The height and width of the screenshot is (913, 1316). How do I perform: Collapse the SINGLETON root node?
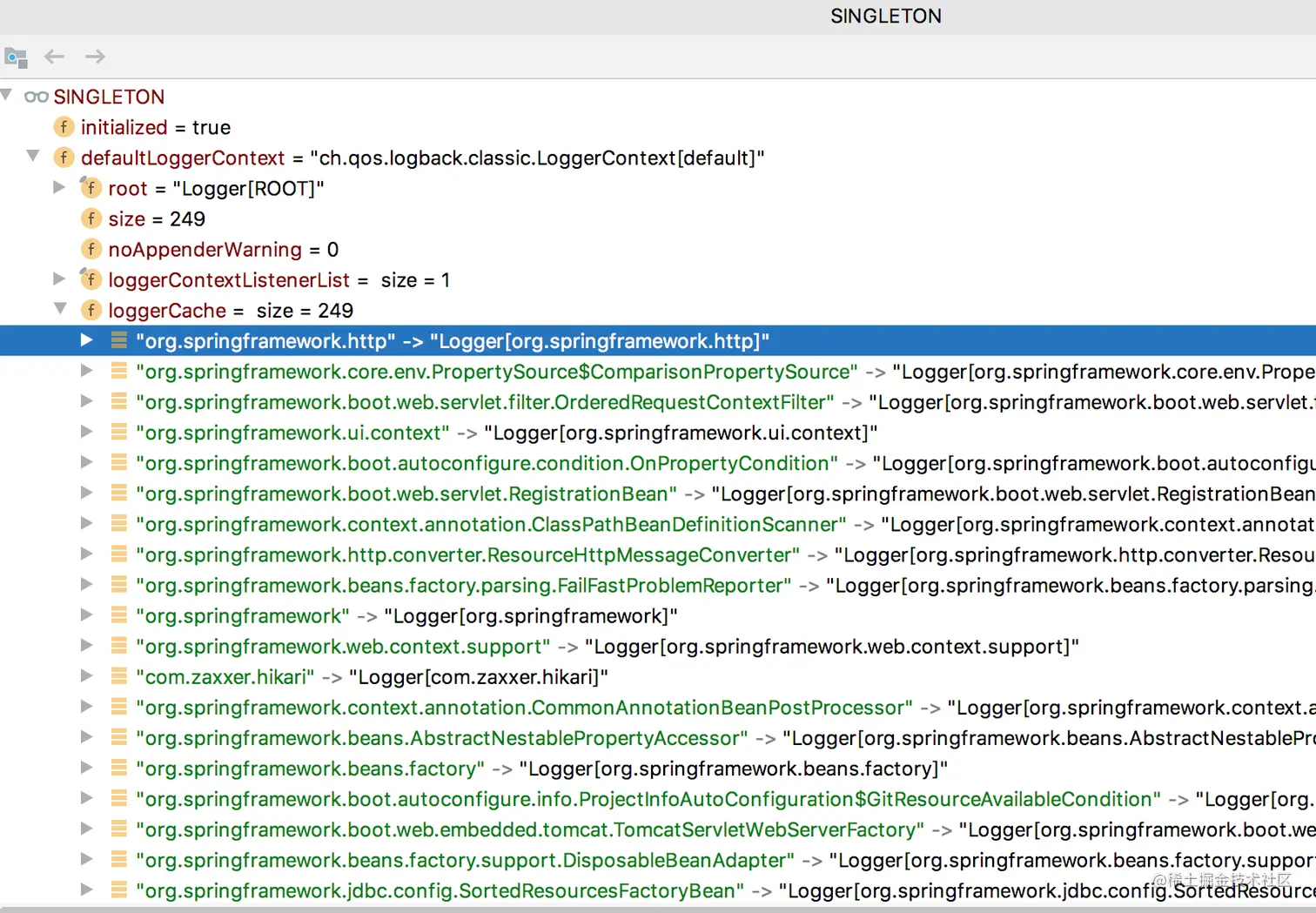point(6,94)
